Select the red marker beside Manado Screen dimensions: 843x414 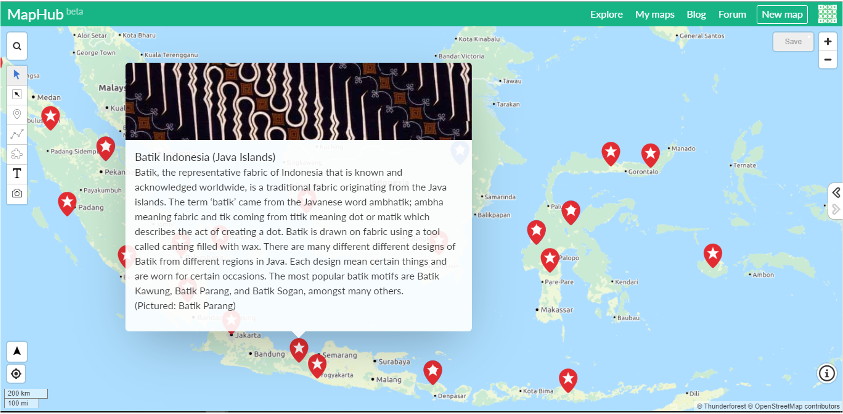[651, 155]
